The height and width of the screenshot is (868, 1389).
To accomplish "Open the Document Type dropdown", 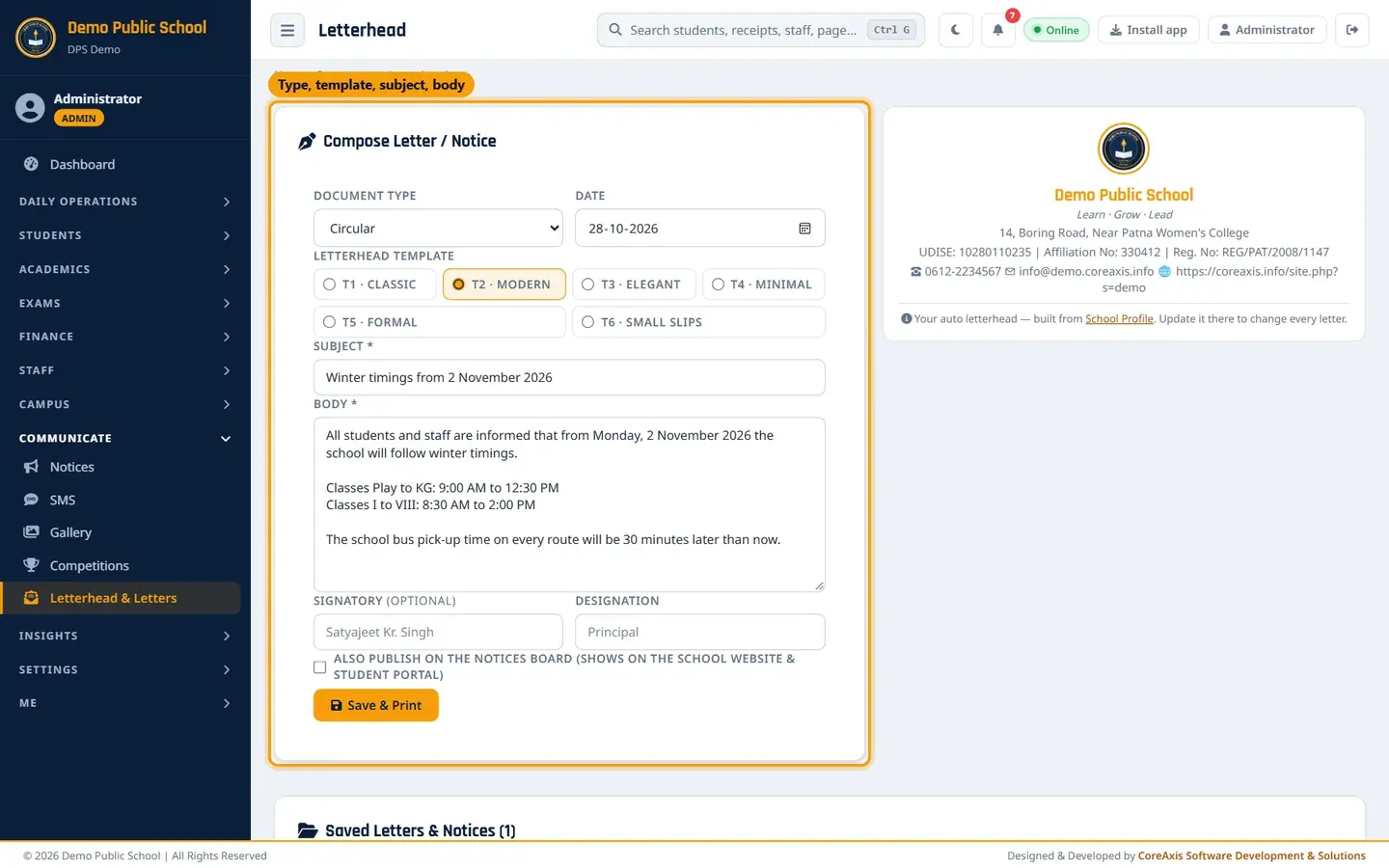I will pyautogui.click(x=438, y=229).
